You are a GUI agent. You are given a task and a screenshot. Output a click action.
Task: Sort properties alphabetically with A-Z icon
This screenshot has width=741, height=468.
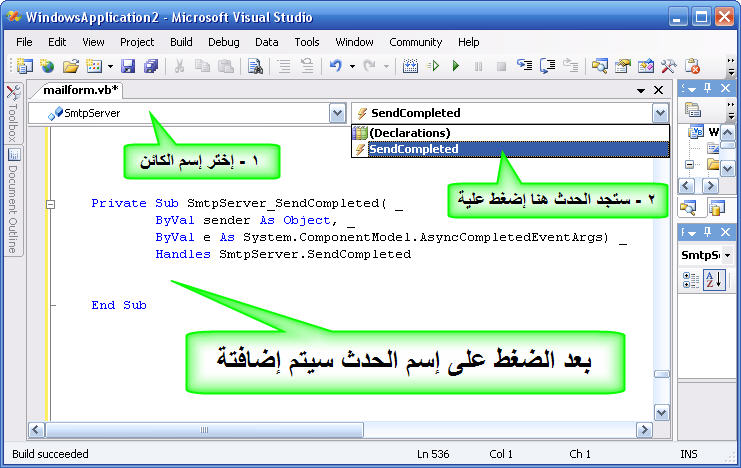coord(714,280)
